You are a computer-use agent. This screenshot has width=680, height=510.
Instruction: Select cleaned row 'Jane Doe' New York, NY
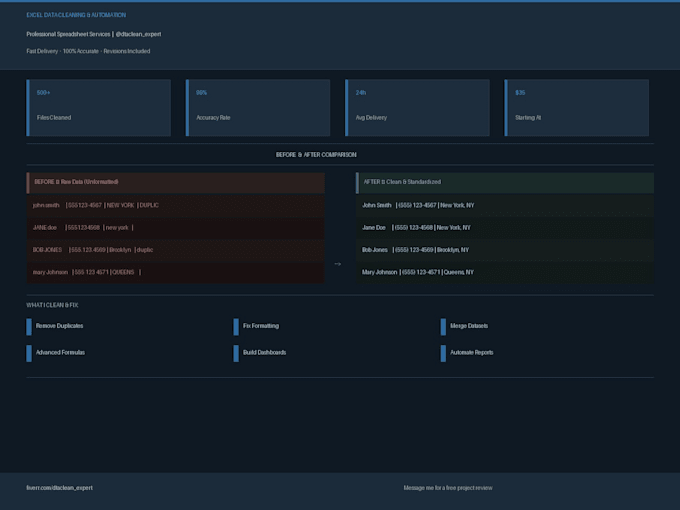[x=505, y=228]
